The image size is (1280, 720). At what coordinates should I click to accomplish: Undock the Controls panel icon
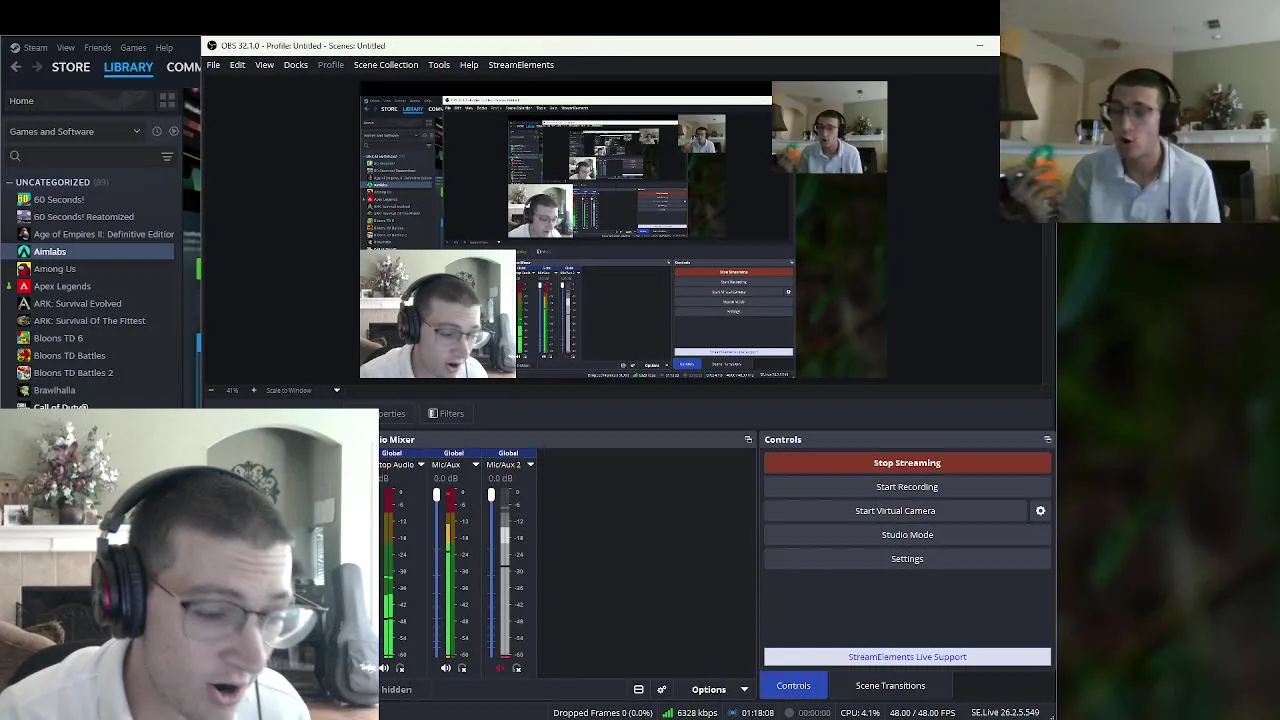[x=1047, y=440]
